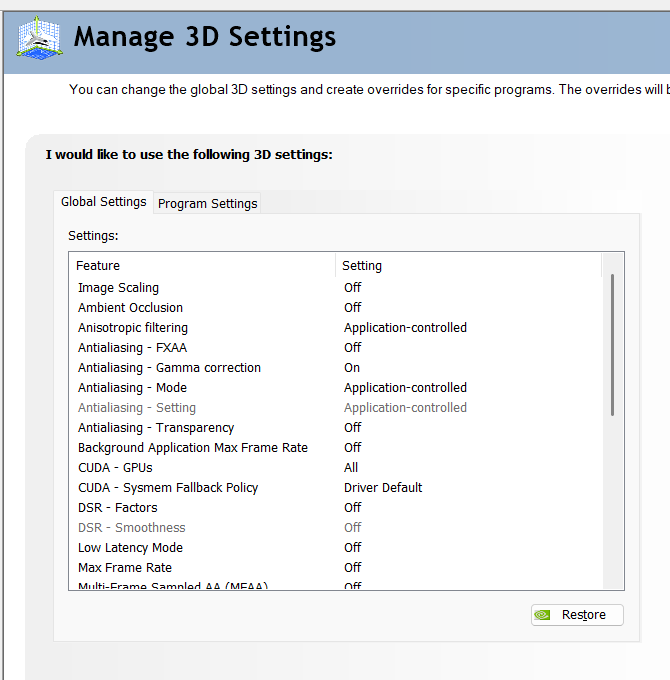This screenshot has width=670, height=680.
Task: Click the Manage 3D Settings title text
Action: coord(205,37)
